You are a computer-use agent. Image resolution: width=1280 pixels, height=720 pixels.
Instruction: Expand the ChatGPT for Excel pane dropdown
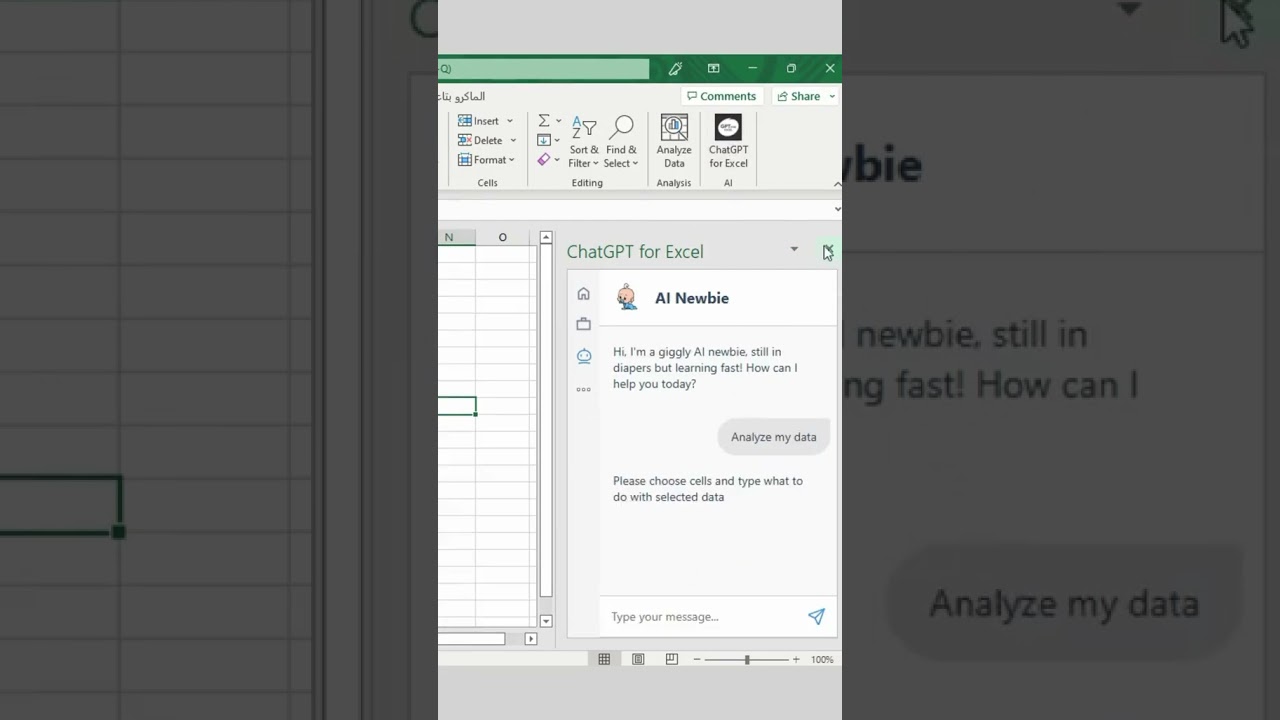click(x=793, y=249)
